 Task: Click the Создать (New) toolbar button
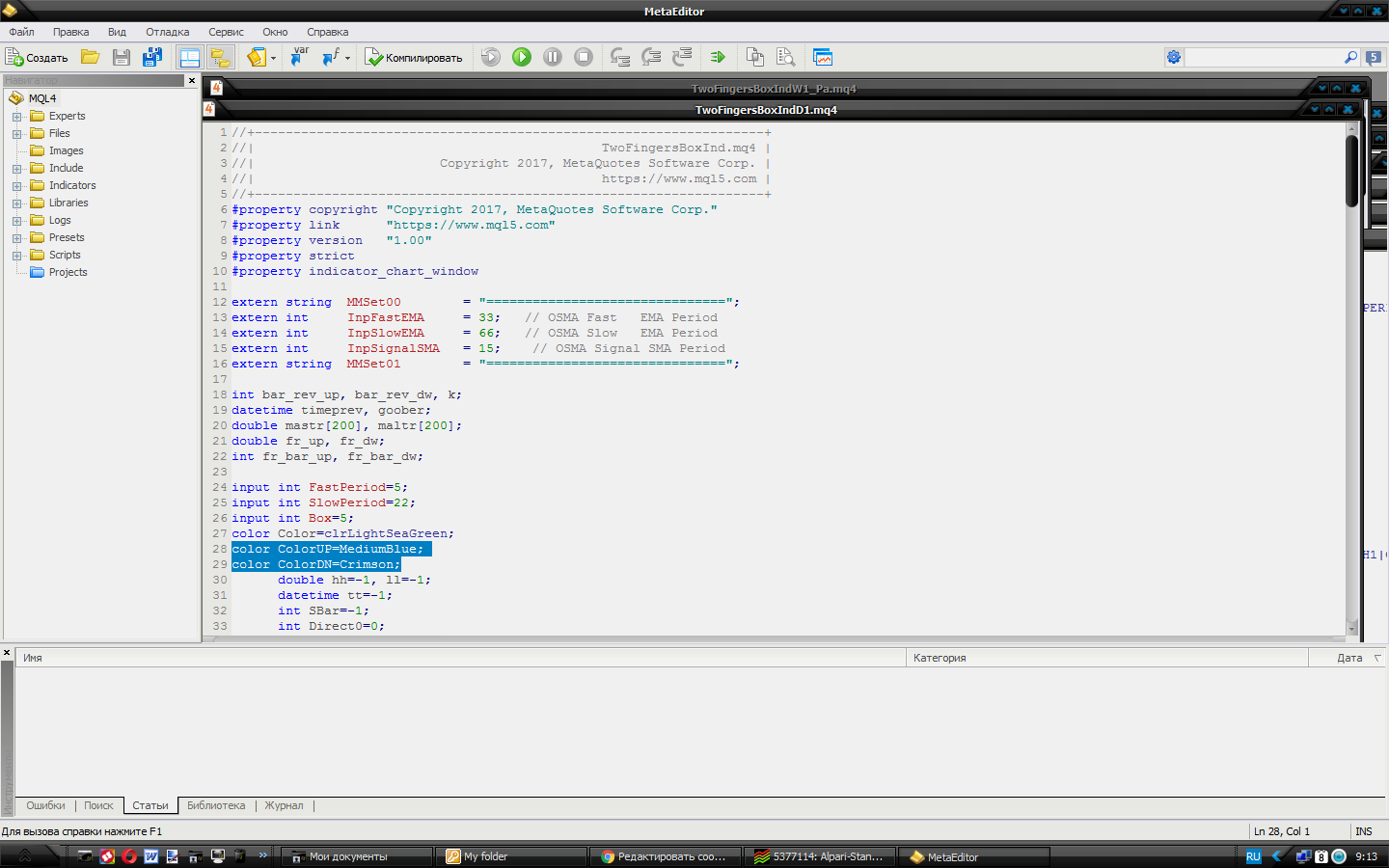pyautogui.click(x=37, y=58)
